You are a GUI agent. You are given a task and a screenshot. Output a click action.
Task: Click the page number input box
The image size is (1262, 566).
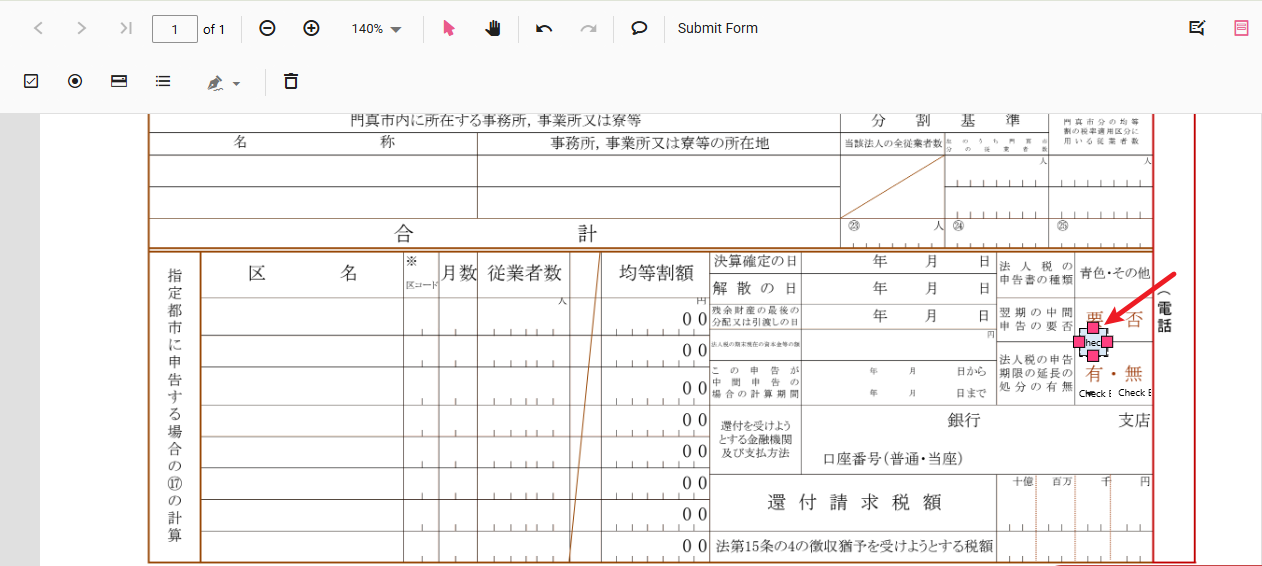point(174,29)
